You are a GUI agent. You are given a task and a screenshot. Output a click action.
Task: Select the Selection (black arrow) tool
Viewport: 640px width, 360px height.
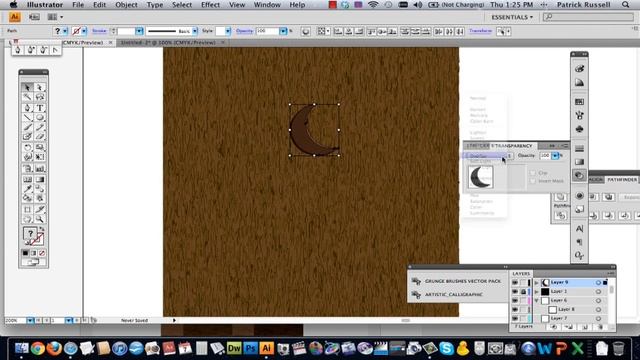pyautogui.click(x=27, y=87)
